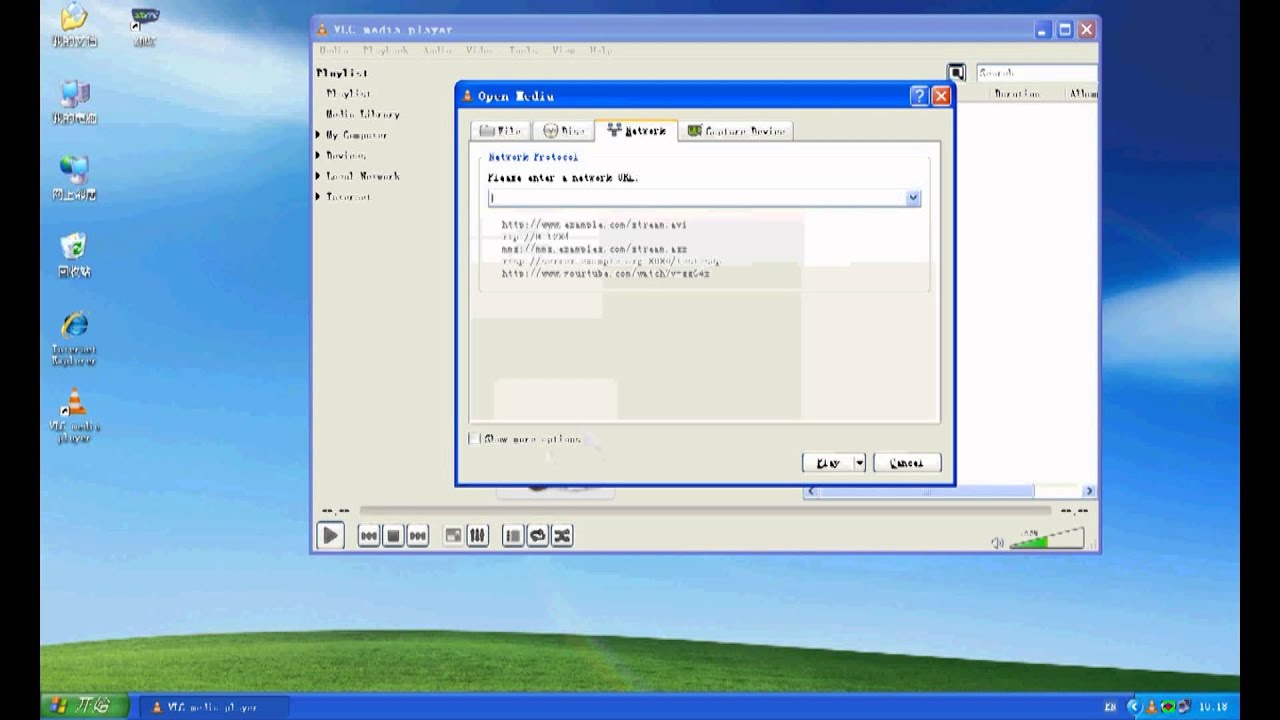Select the Network tab
The image size is (1280, 720).
[x=636, y=131]
